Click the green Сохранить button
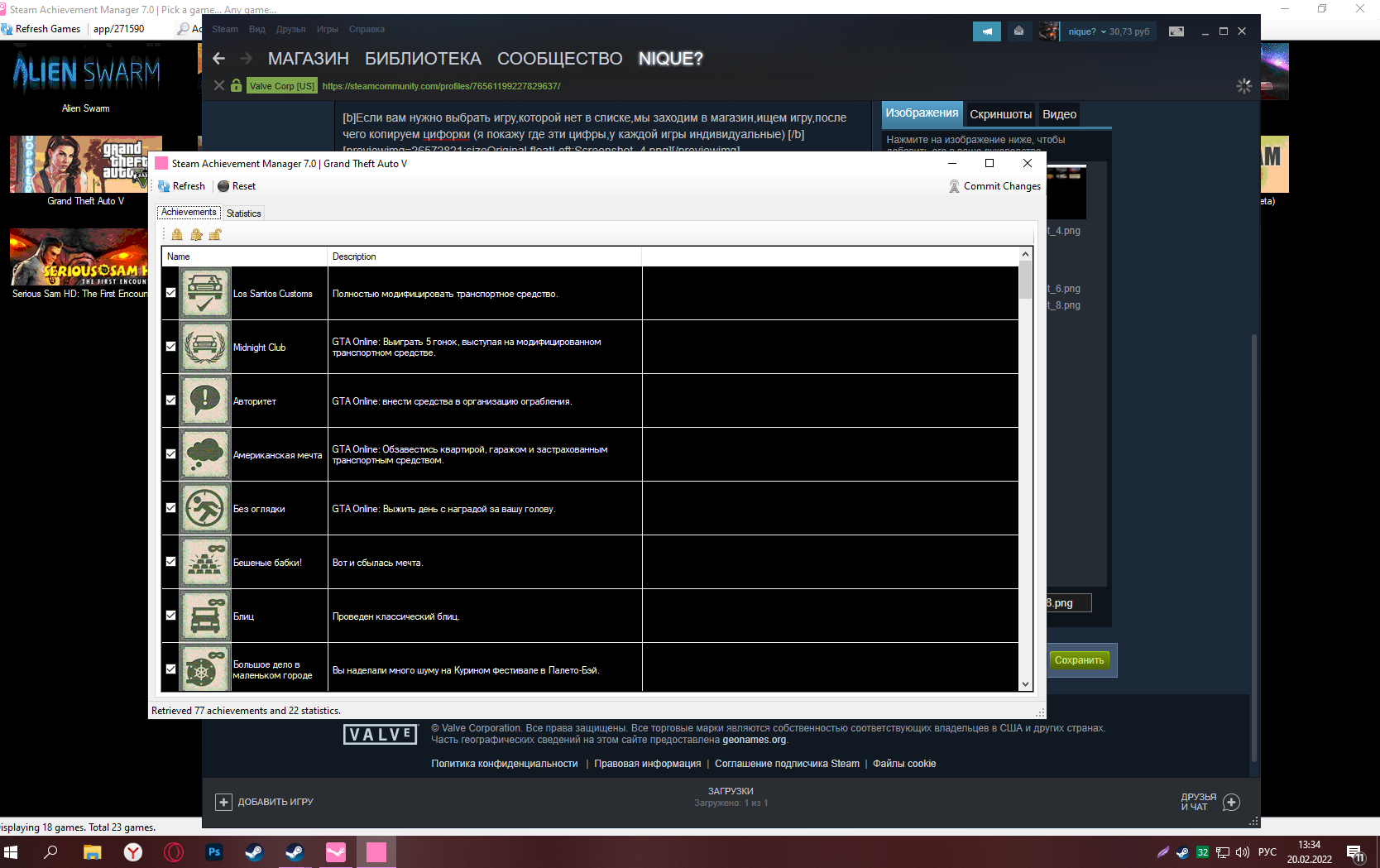This screenshot has width=1380, height=868. 1080,660
